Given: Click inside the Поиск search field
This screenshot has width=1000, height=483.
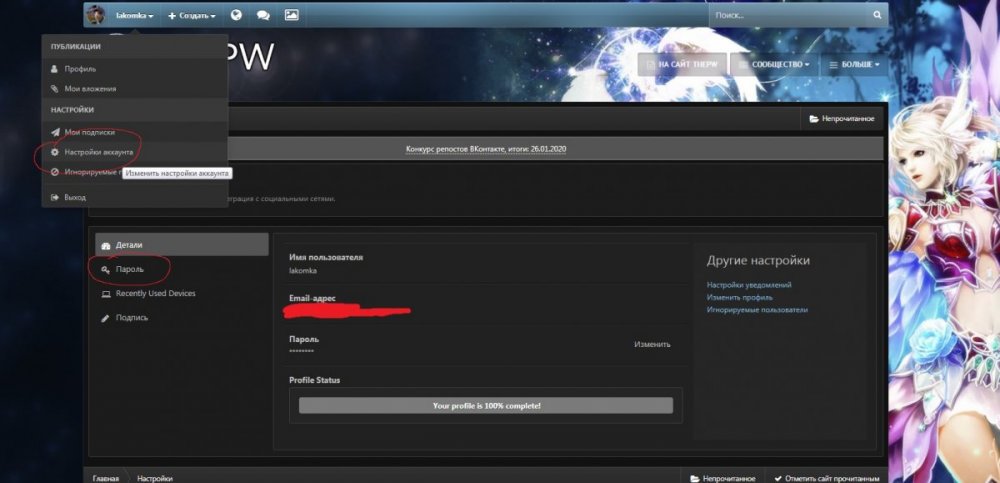Looking at the screenshot, I should point(788,15).
